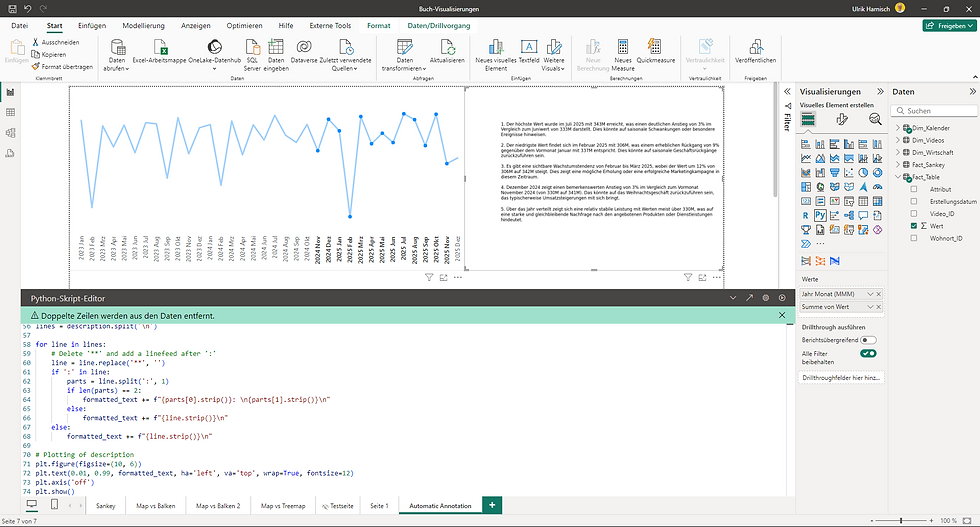This screenshot has height=527, width=980.
Task: Adjust the zoom slider in the status bar
Action: click(x=901, y=520)
